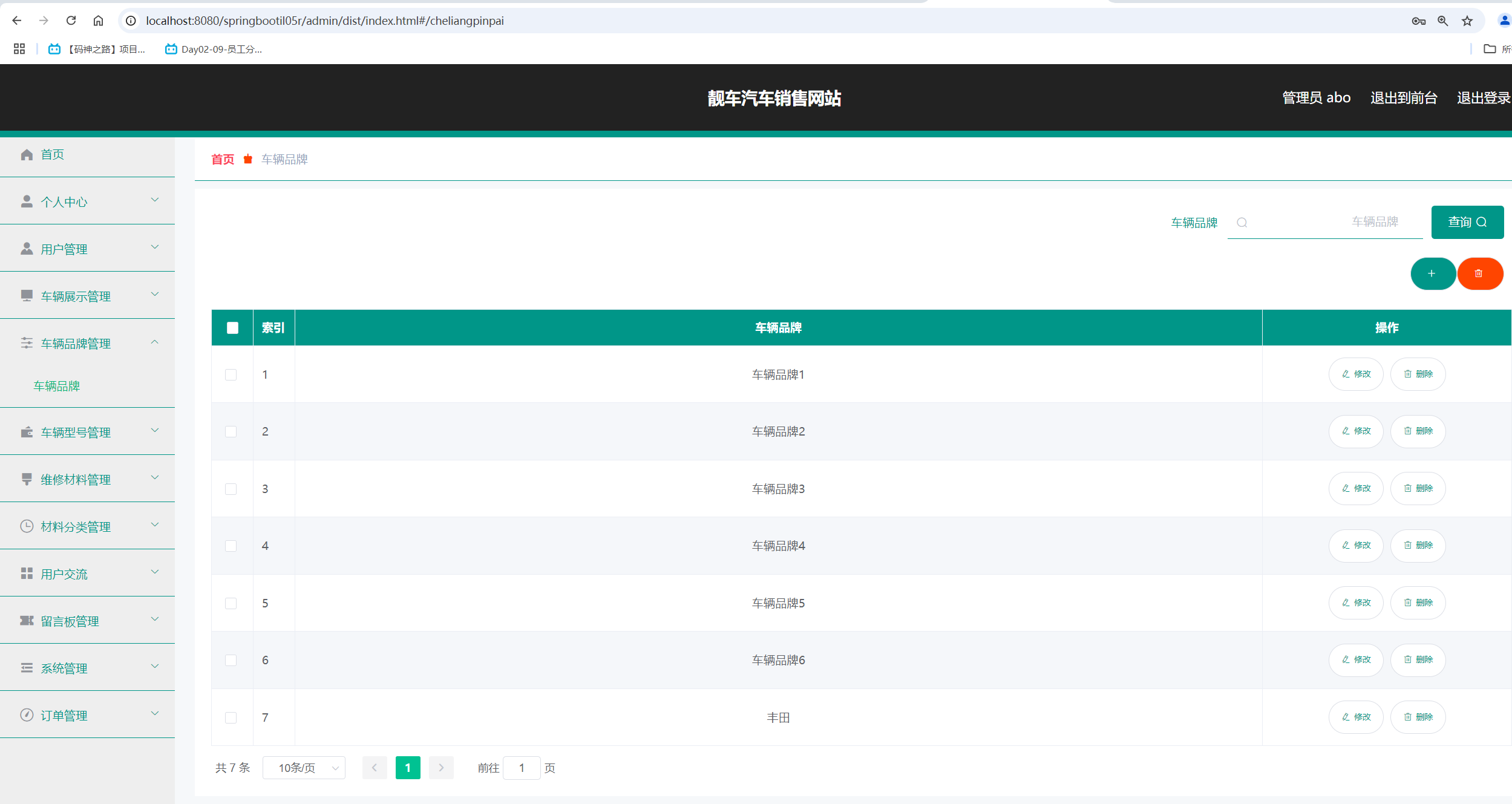Click pagination page 1 button
The width and height of the screenshot is (1512, 804).
pyautogui.click(x=408, y=768)
